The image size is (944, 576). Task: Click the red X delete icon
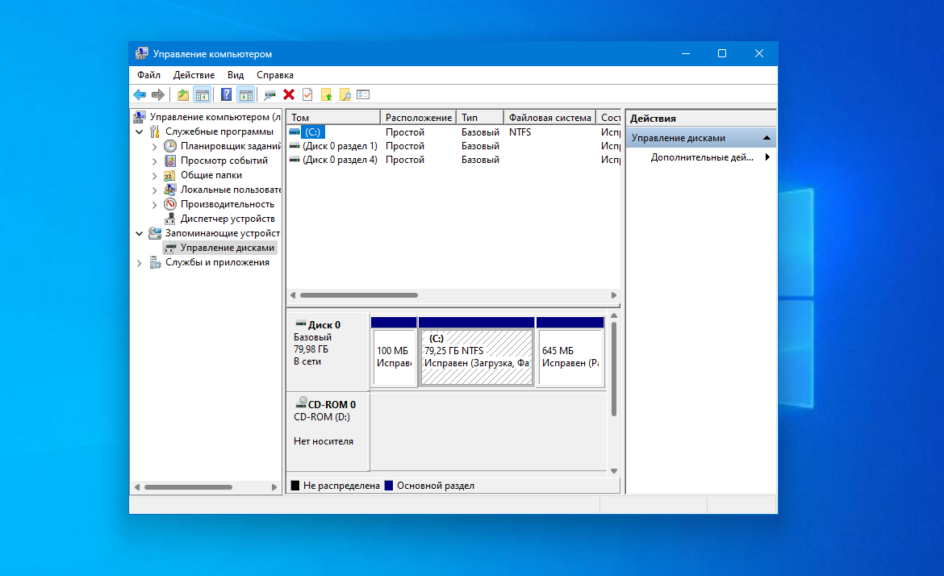click(x=289, y=95)
